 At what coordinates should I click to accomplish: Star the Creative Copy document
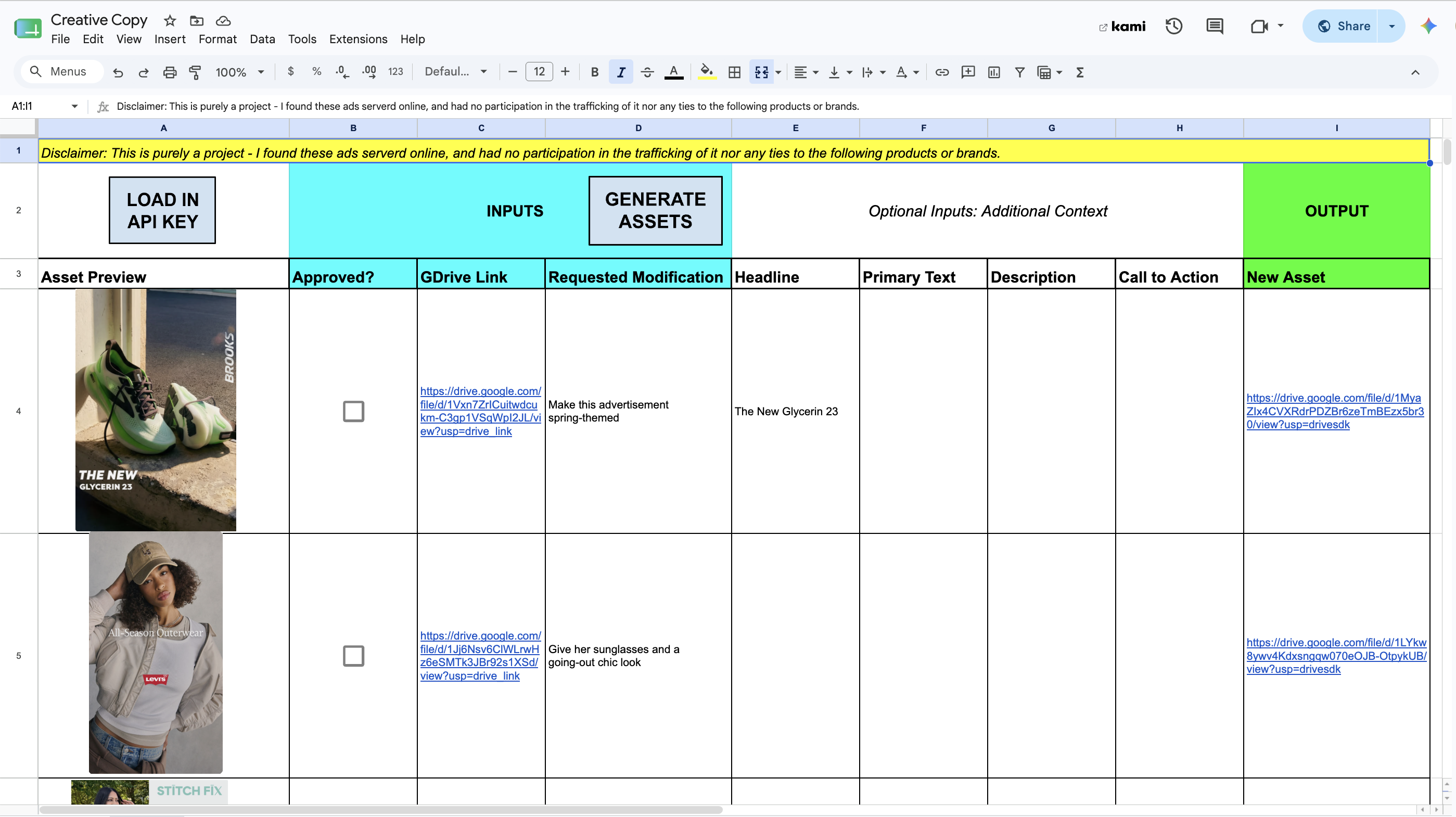[x=170, y=21]
